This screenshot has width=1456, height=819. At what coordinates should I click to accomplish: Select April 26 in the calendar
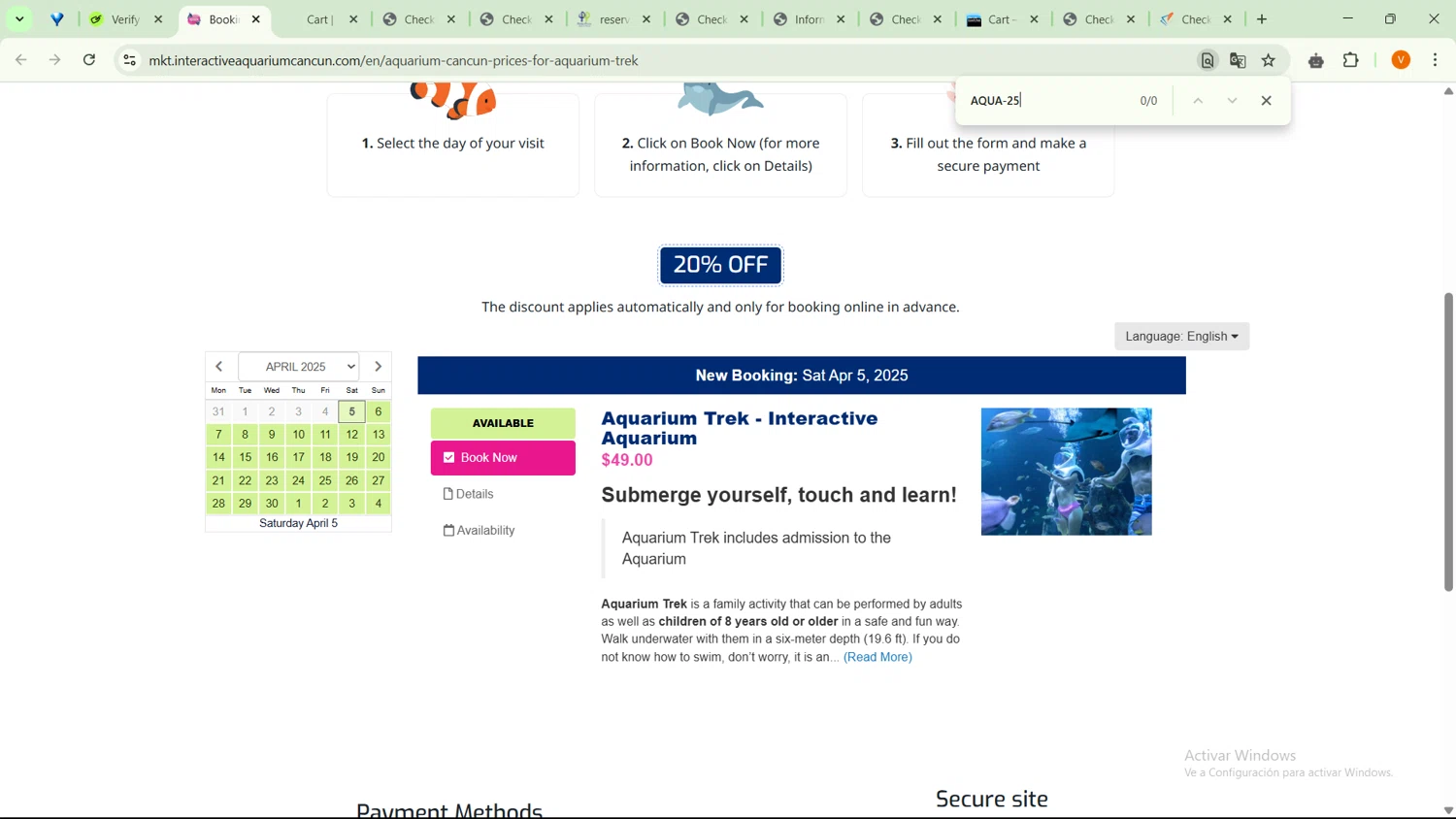pyautogui.click(x=352, y=480)
